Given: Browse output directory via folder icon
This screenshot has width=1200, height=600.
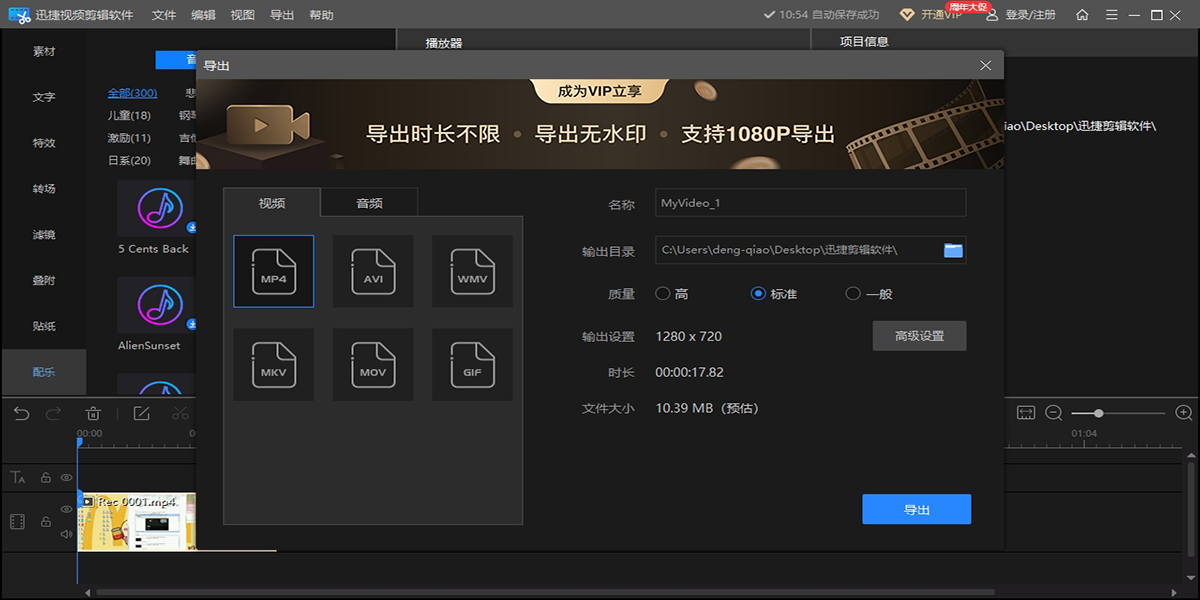Looking at the screenshot, I should [x=953, y=250].
